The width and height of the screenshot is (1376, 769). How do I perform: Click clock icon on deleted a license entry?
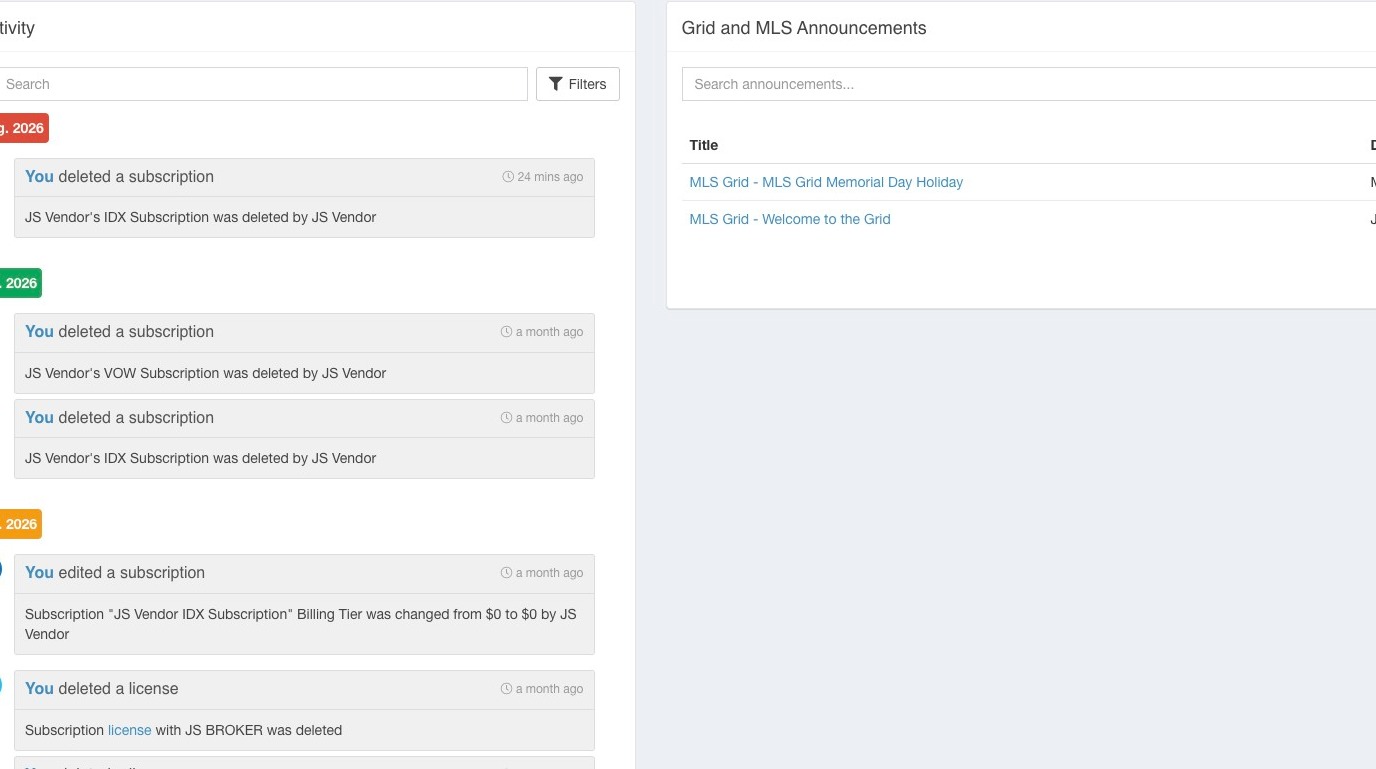coord(506,689)
